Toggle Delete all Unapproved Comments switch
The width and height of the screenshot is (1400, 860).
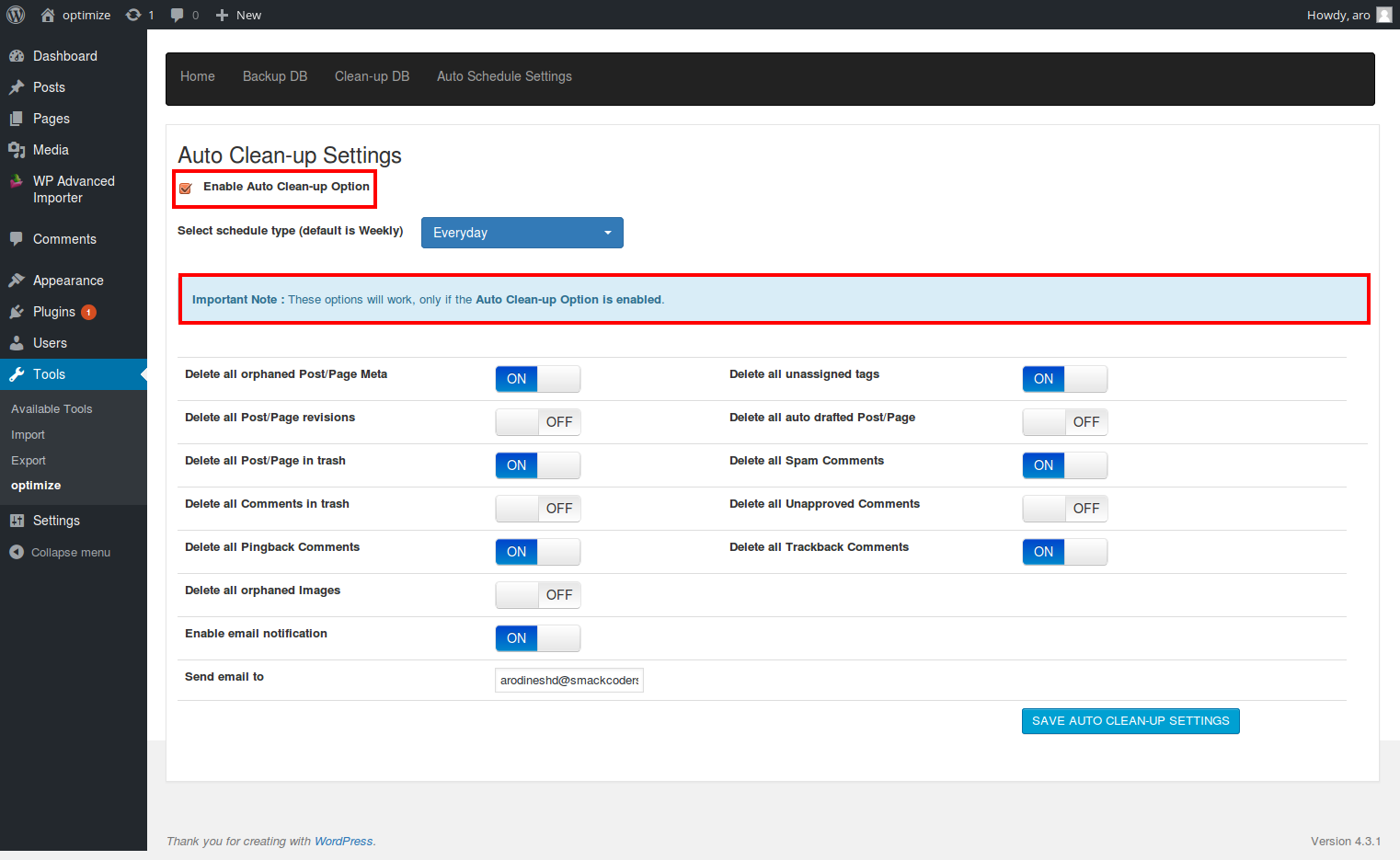(x=1065, y=509)
